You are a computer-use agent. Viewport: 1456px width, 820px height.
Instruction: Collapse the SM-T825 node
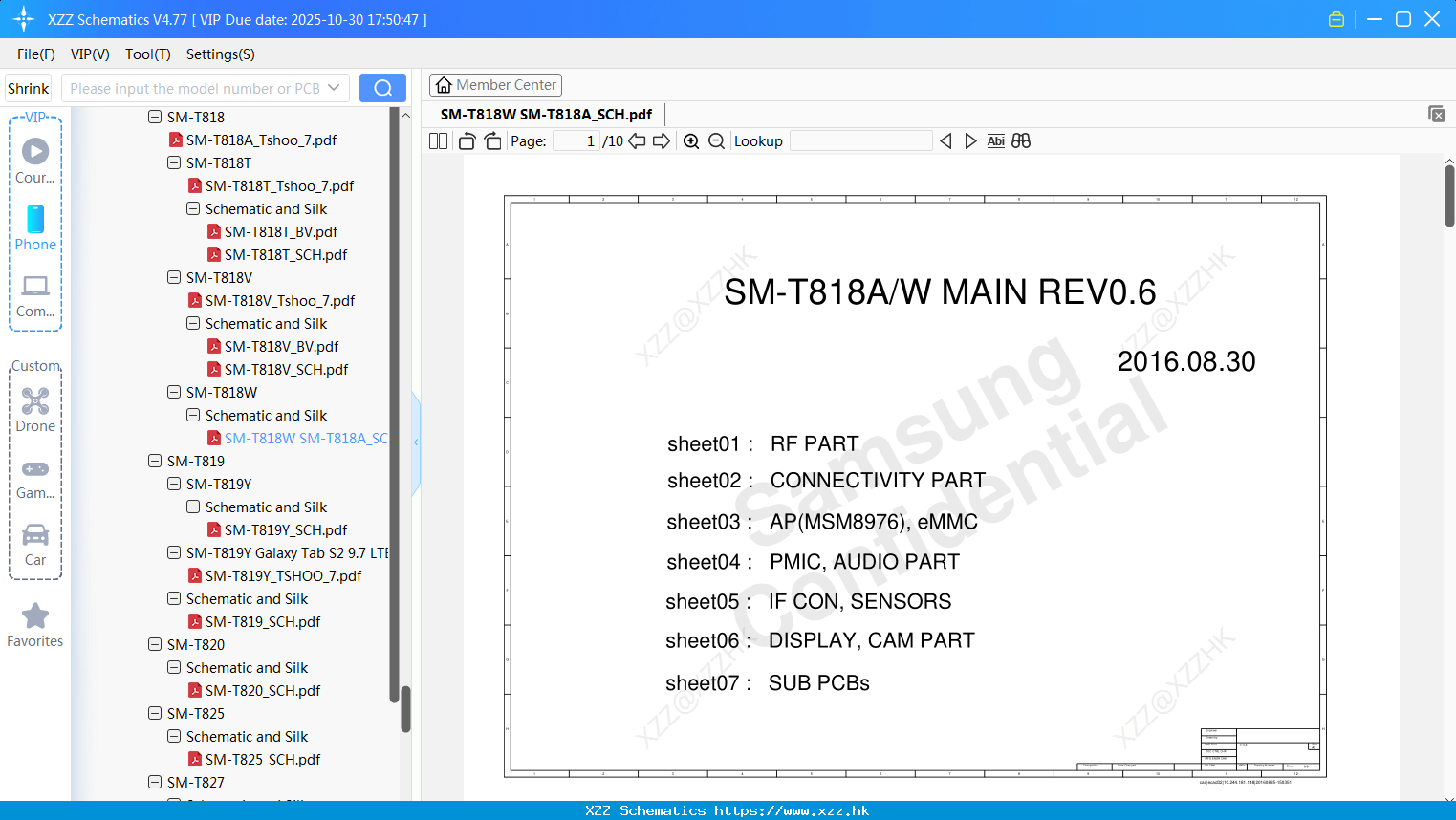pyautogui.click(x=155, y=713)
